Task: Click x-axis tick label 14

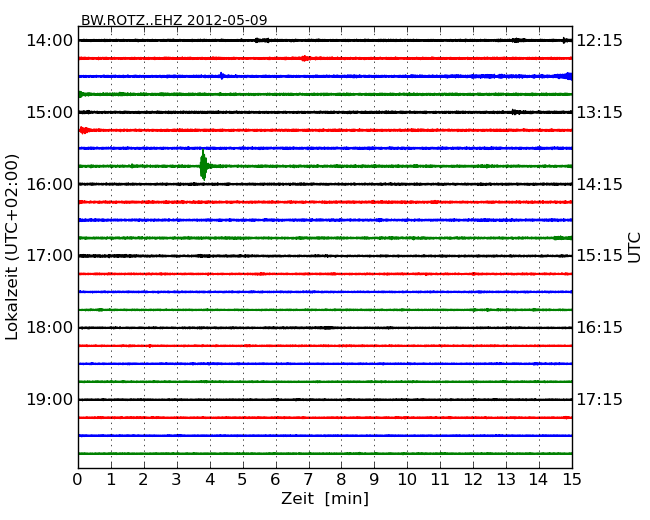Action: (x=539, y=479)
